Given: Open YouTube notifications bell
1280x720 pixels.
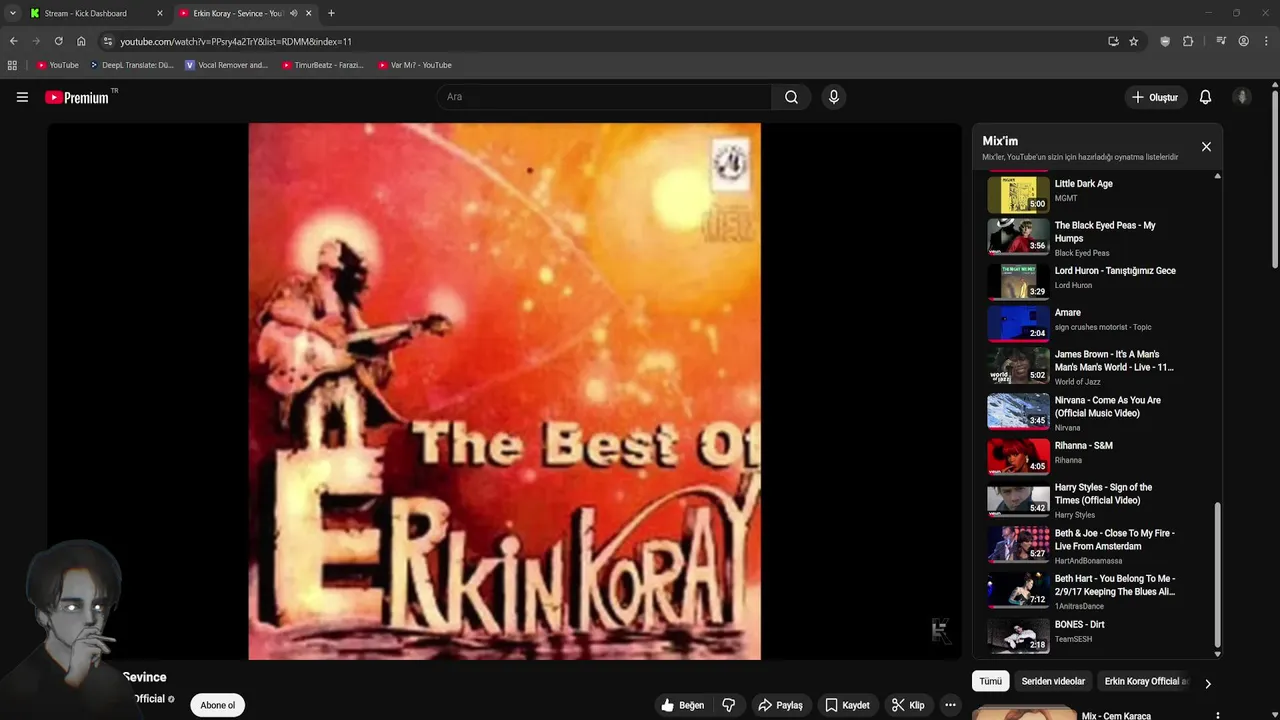Looking at the screenshot, I should (x=1205, y=97).
